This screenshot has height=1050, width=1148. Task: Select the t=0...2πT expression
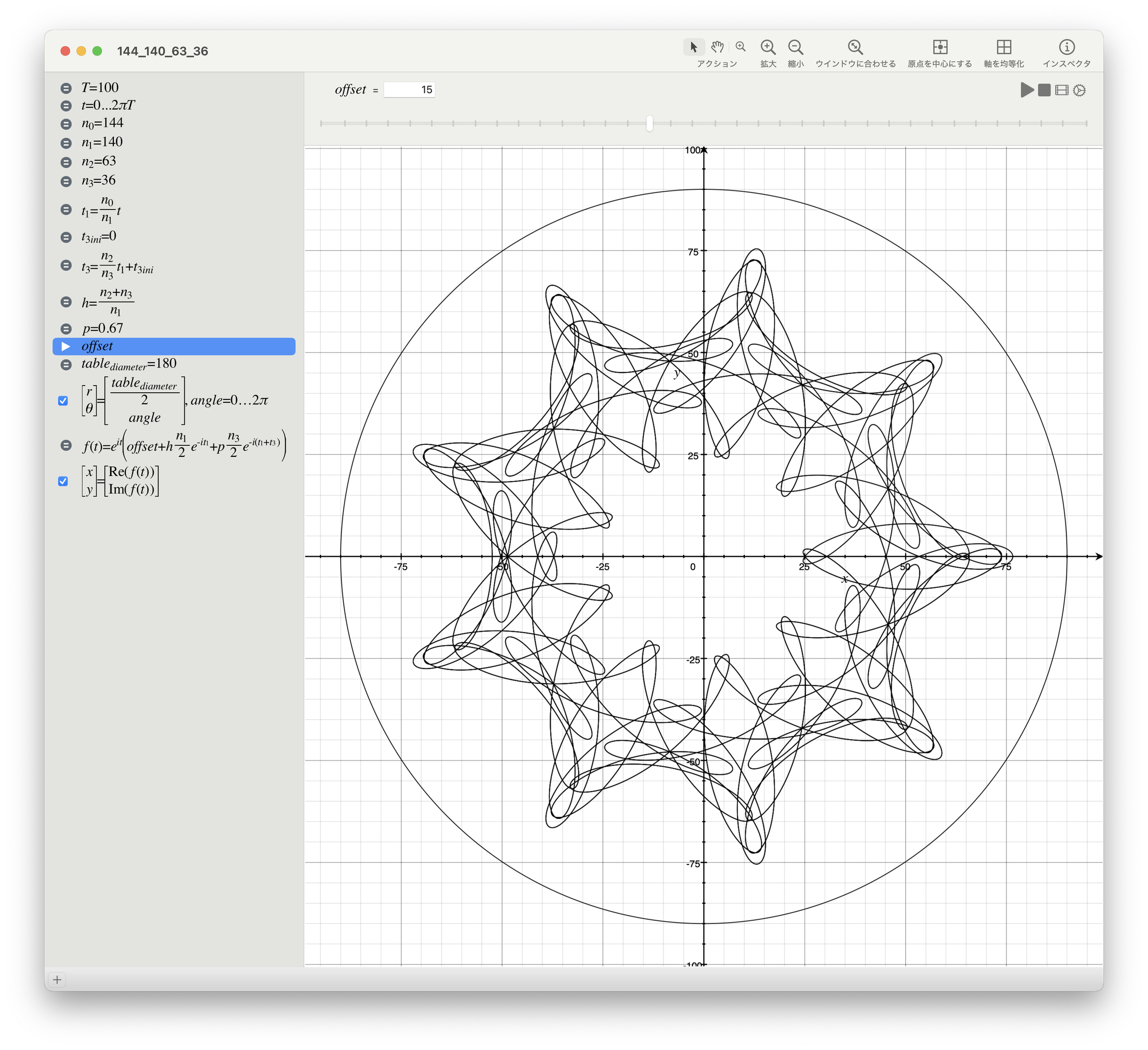tap(108, 105)
